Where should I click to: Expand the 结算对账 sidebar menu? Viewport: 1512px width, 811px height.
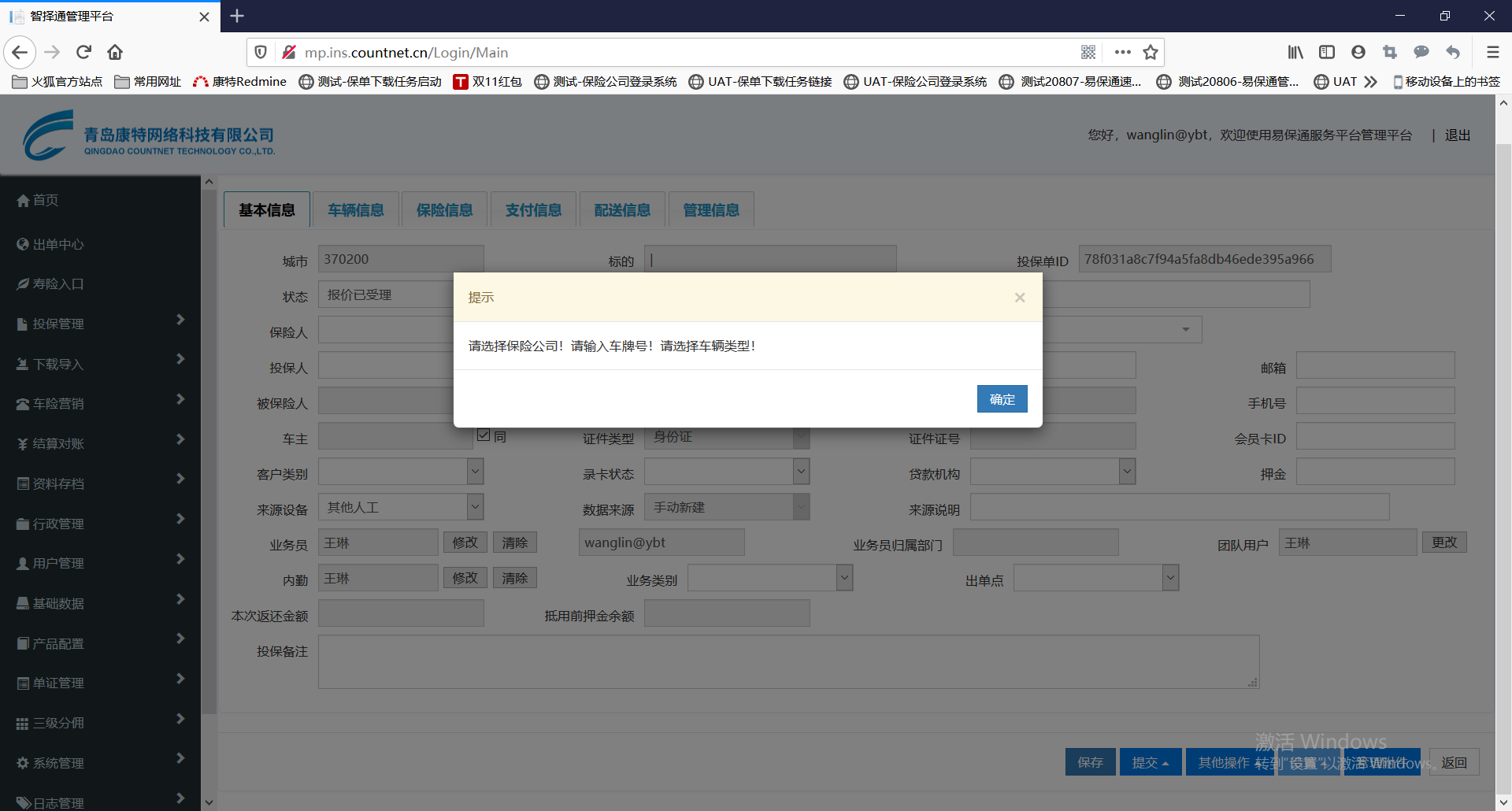[x=100, y=443]
